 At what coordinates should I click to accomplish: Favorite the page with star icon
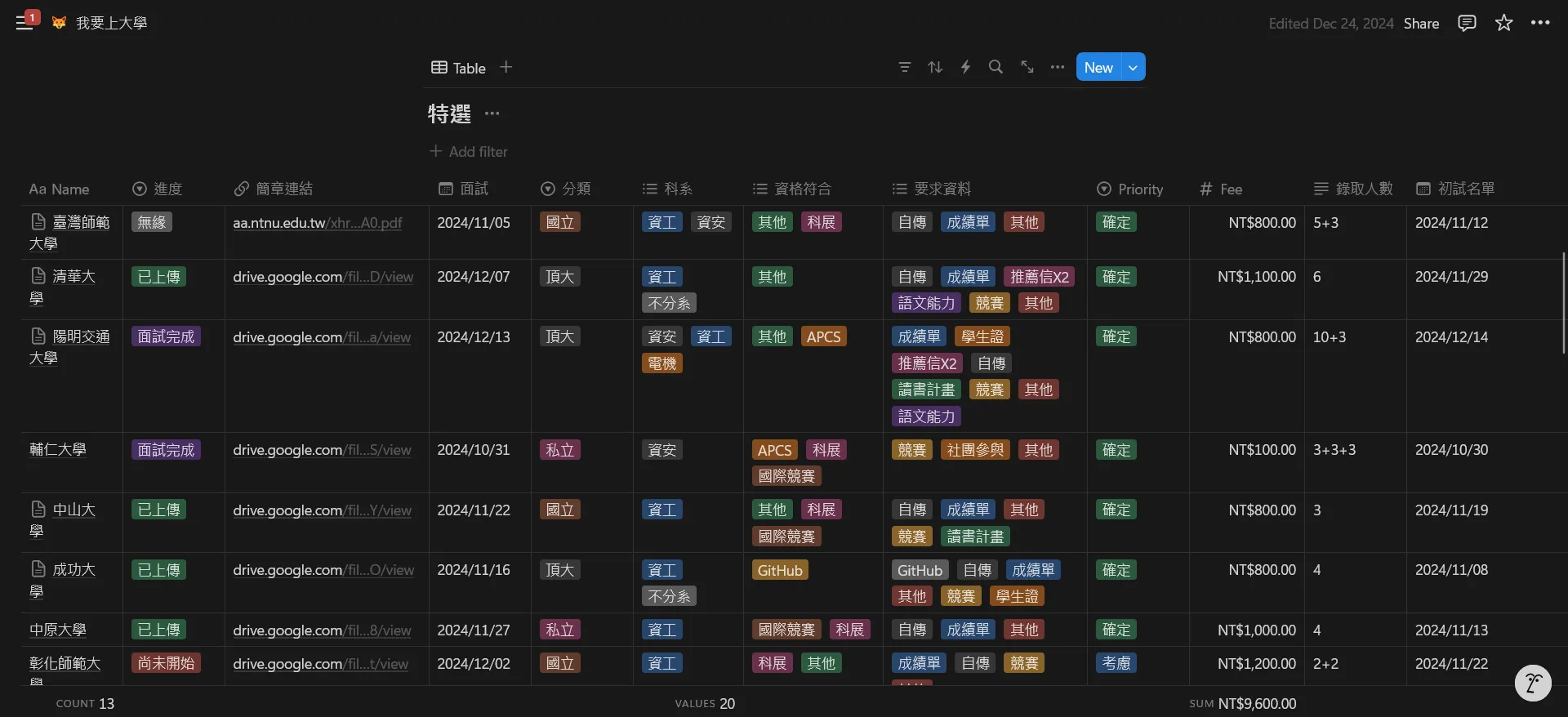[x=1503, y=23]
